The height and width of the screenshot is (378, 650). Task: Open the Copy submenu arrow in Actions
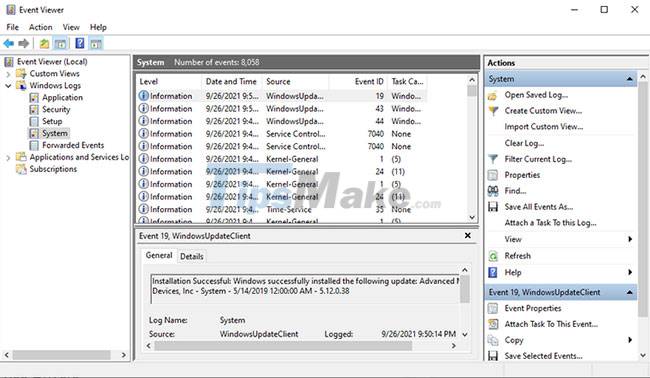tap(630, 340)
